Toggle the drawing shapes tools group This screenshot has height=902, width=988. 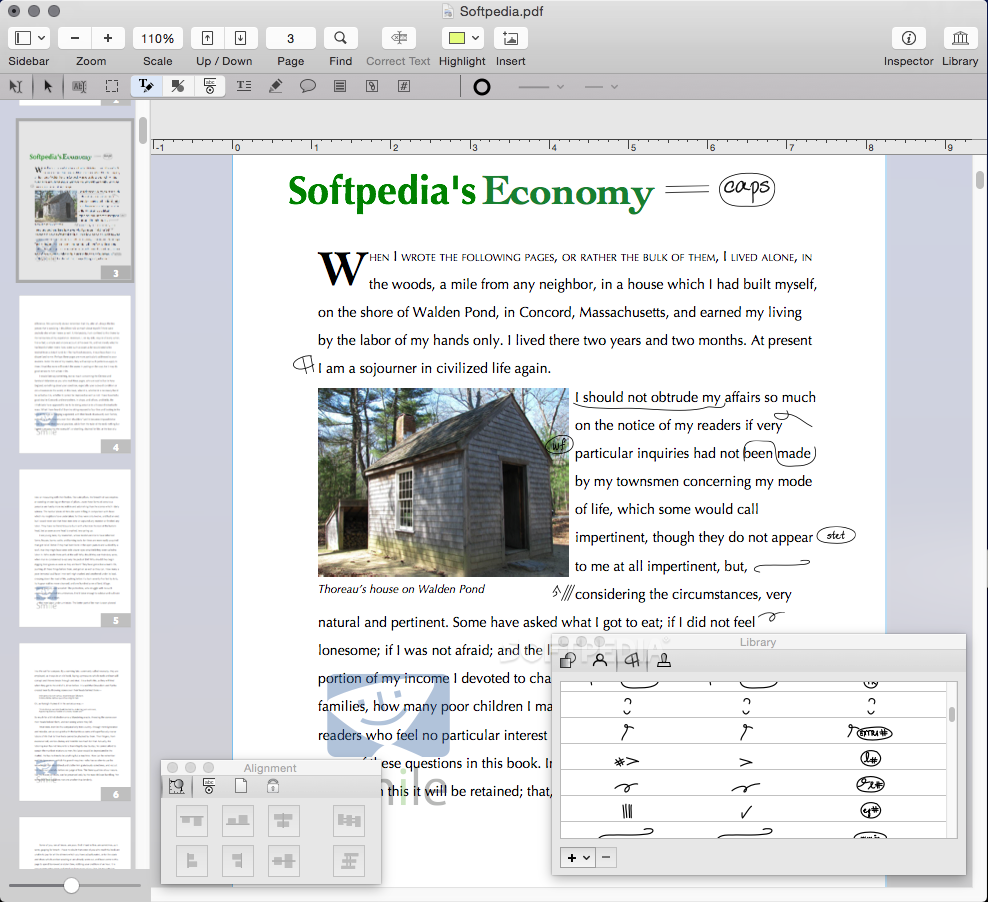click(178, 86)
